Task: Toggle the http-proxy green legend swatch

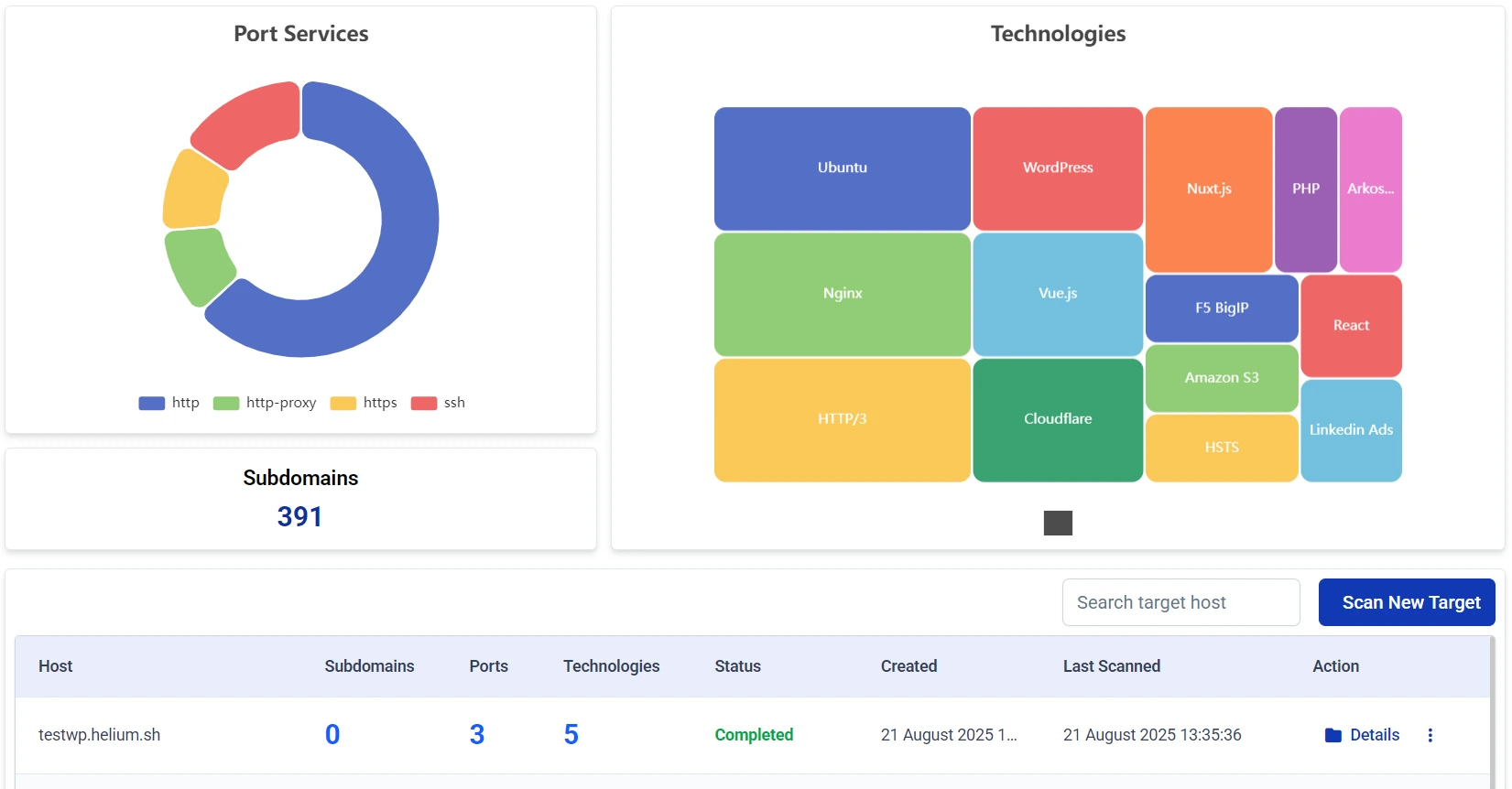Action: (226, 403)
